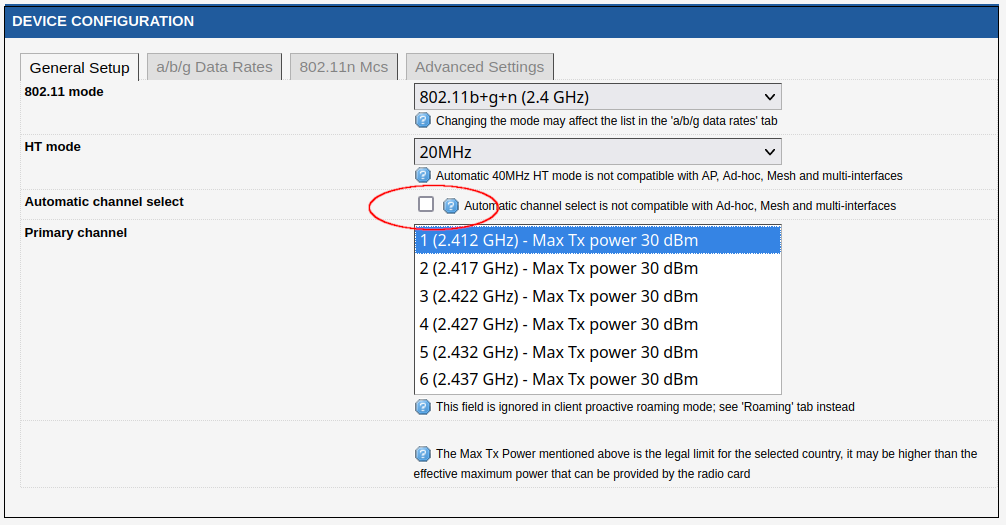Image resolution: width=1006 pixels, height=525 pixels.
Task: Select channel 4 (2.427 GHz) entry
Action: coord(597,324)
